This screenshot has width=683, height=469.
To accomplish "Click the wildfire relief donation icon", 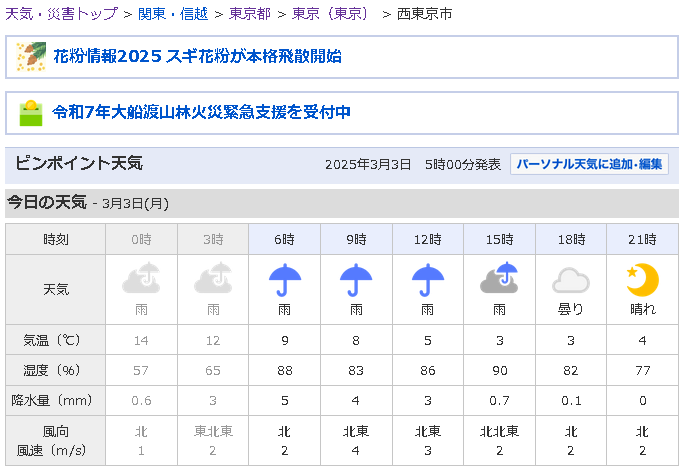I will tap(31, 112).
